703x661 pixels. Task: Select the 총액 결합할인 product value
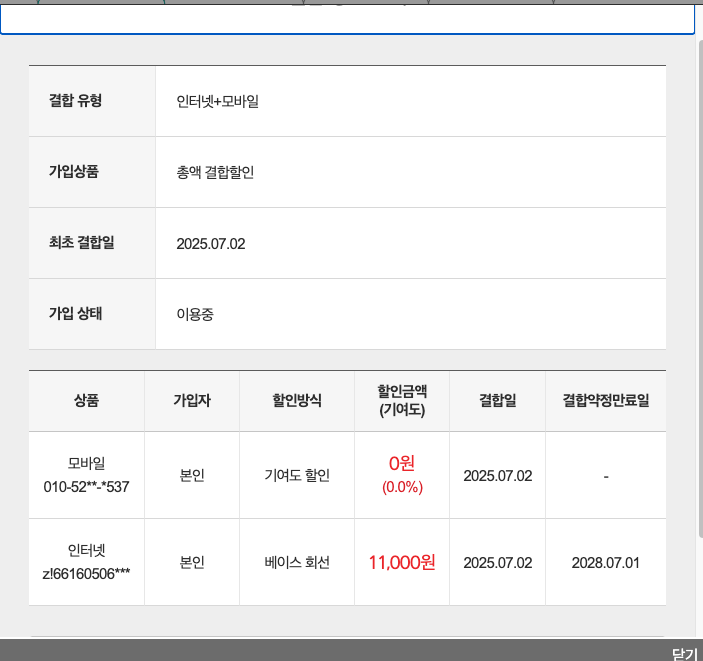(215, 172)
